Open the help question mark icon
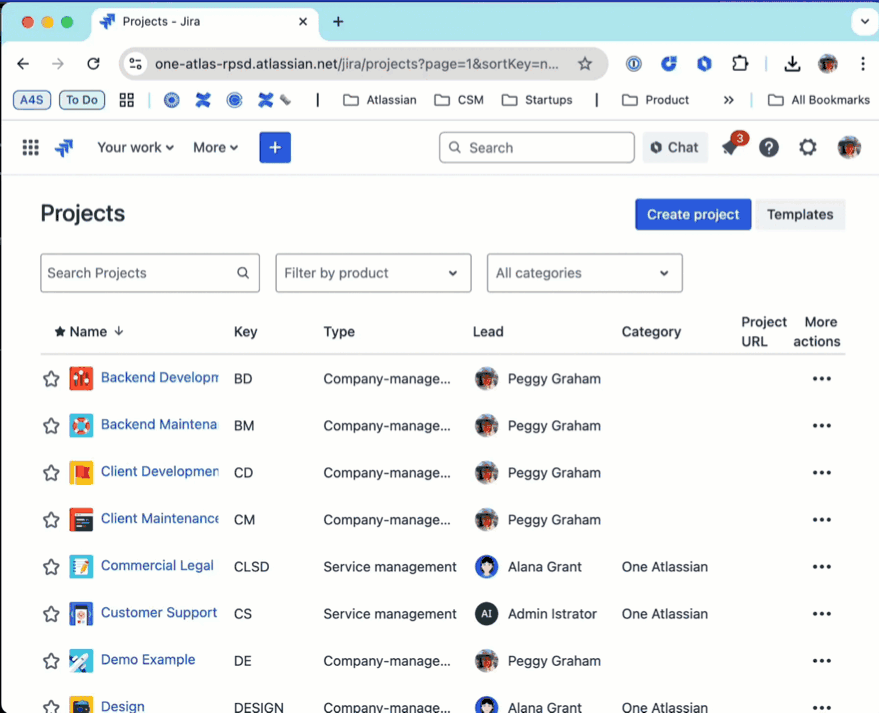 pos(768,147)
